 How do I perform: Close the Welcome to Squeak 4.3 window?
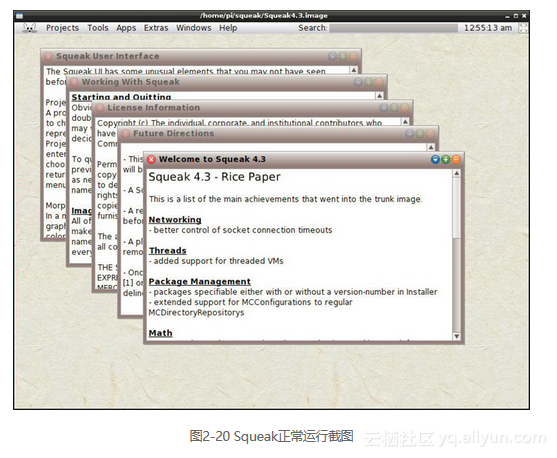coord(151,159)
